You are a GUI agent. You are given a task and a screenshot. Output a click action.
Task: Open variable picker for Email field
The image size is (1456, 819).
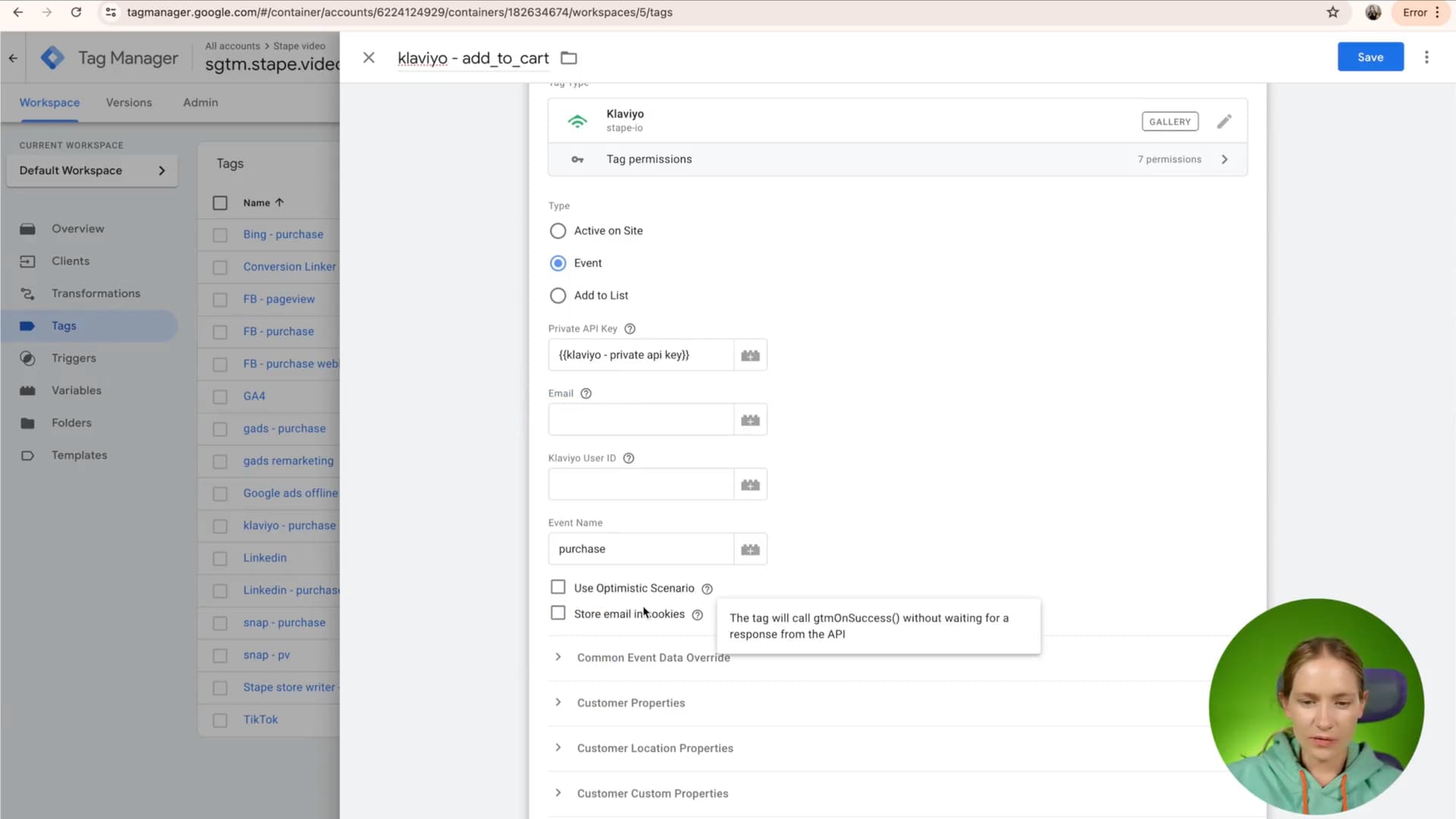(x=750, y=419)
